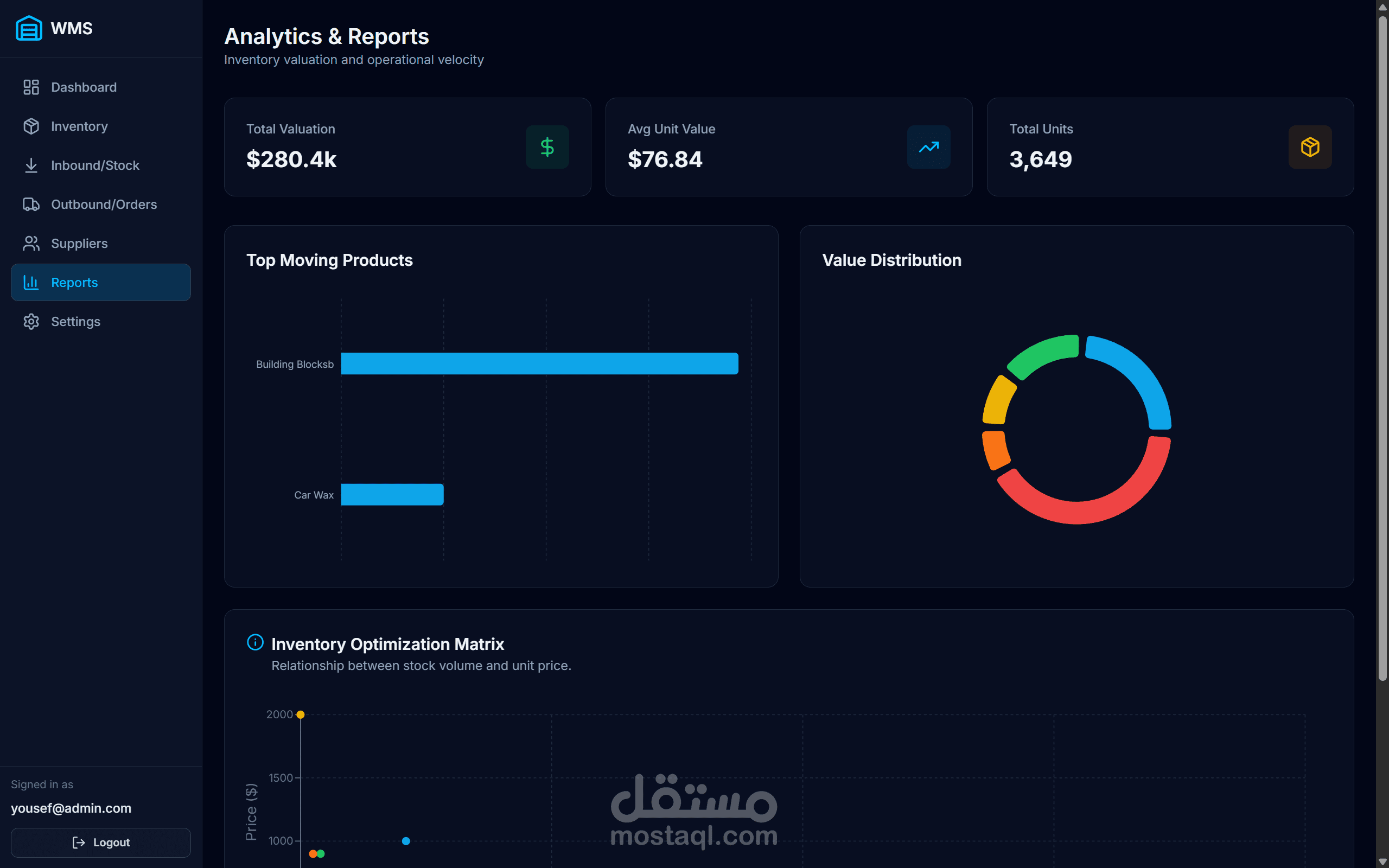The image size is (1389, 868).
Task: Click the Settings gear icon
Action: click(x=31, y=322)
